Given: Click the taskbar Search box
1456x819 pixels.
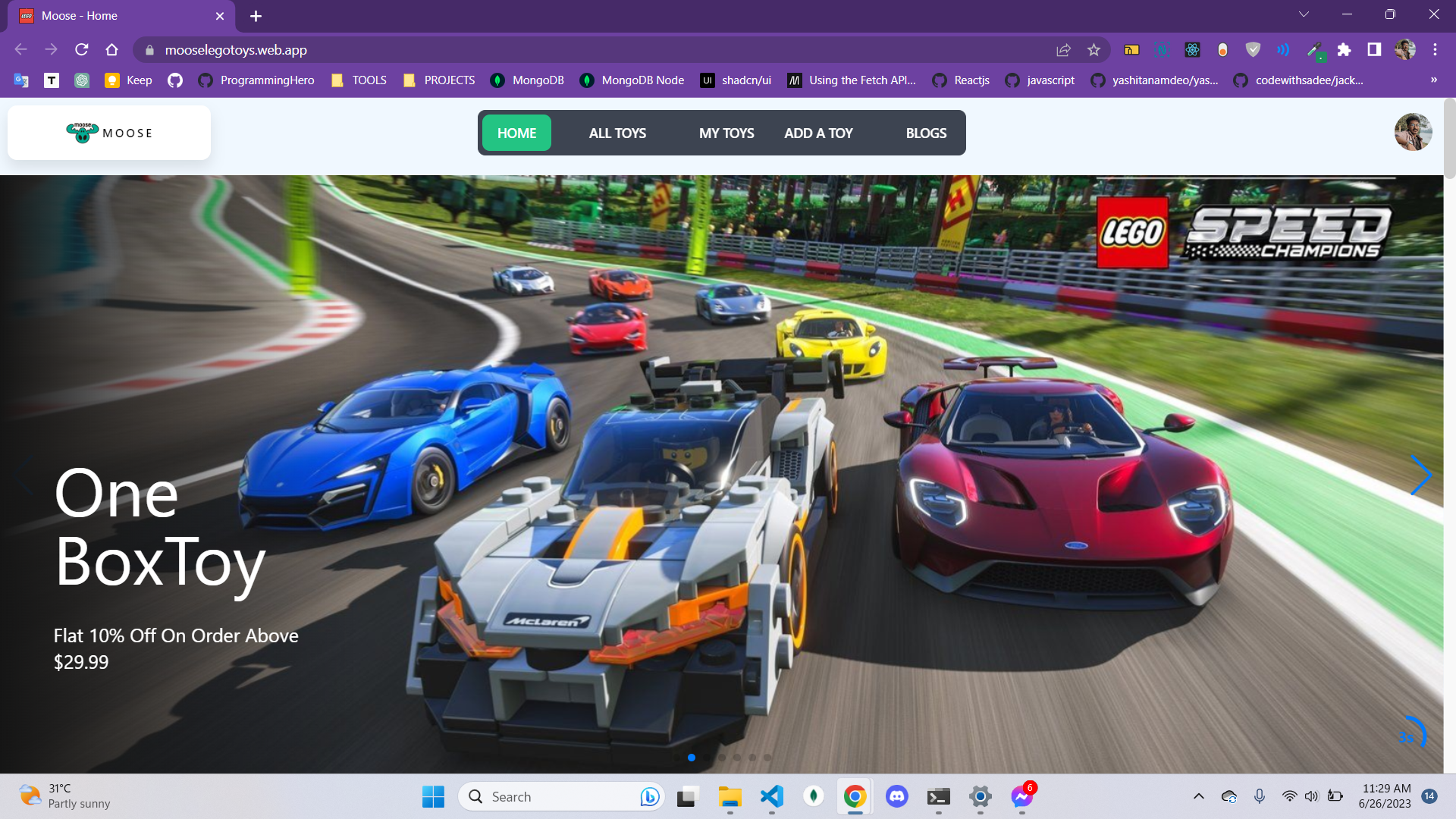Looking at the screenshot, I should (561, 796).
